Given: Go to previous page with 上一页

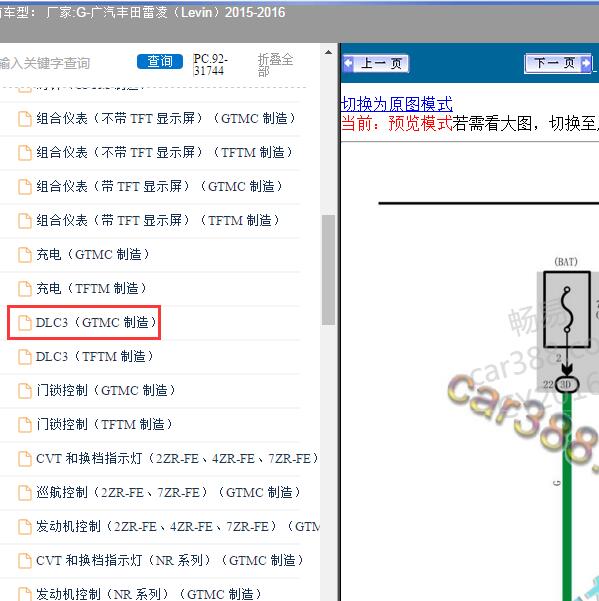Looking at the screenshot, I should point(376,63).
